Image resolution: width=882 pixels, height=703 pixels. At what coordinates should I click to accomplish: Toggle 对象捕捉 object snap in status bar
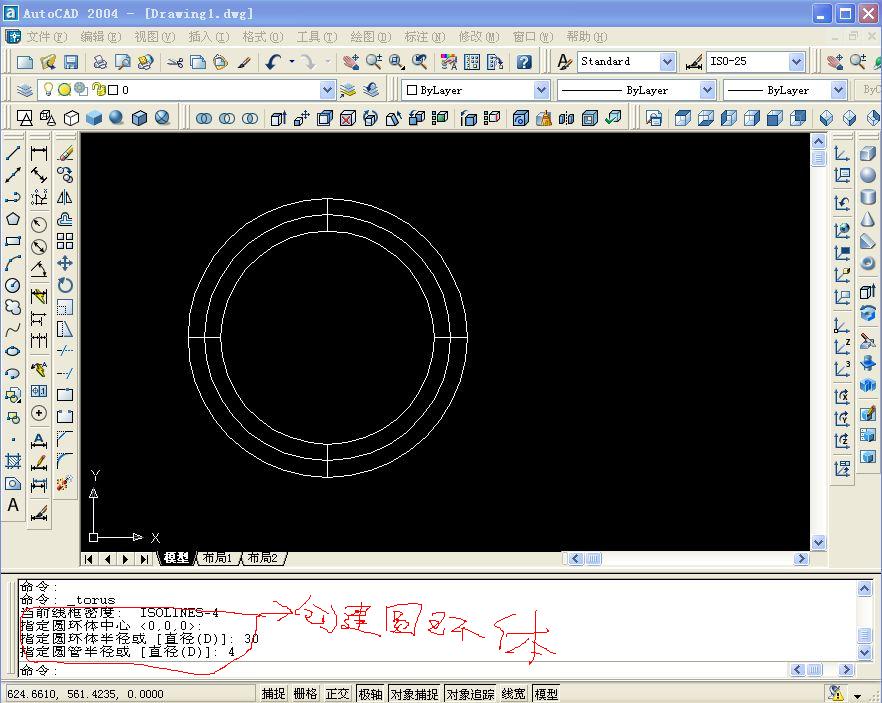click(x=414, y=693)
